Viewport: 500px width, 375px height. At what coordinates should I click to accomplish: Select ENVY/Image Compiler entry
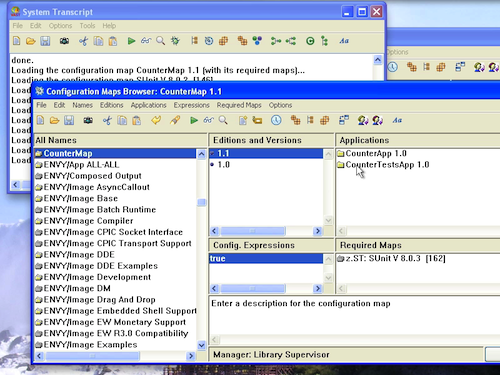(x=115, y=221)
